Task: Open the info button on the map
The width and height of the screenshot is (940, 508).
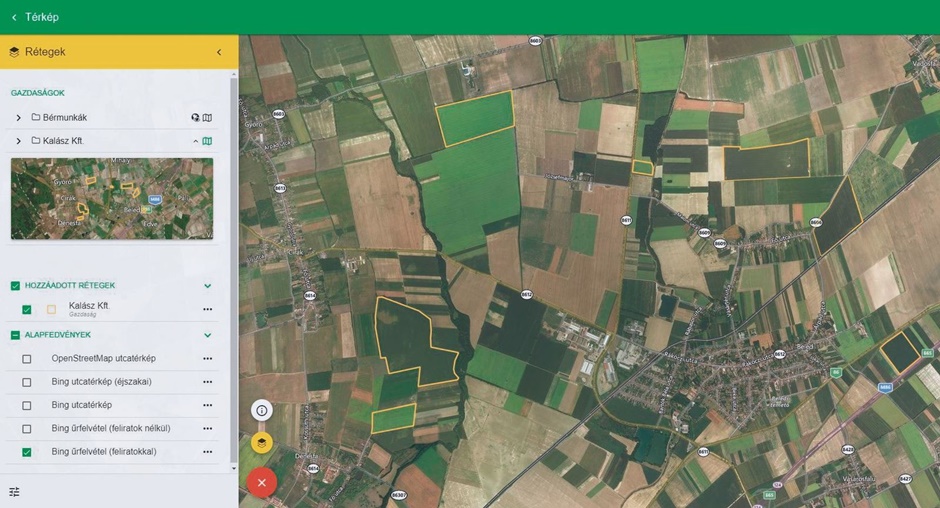Action: click(x=262, y=410)
